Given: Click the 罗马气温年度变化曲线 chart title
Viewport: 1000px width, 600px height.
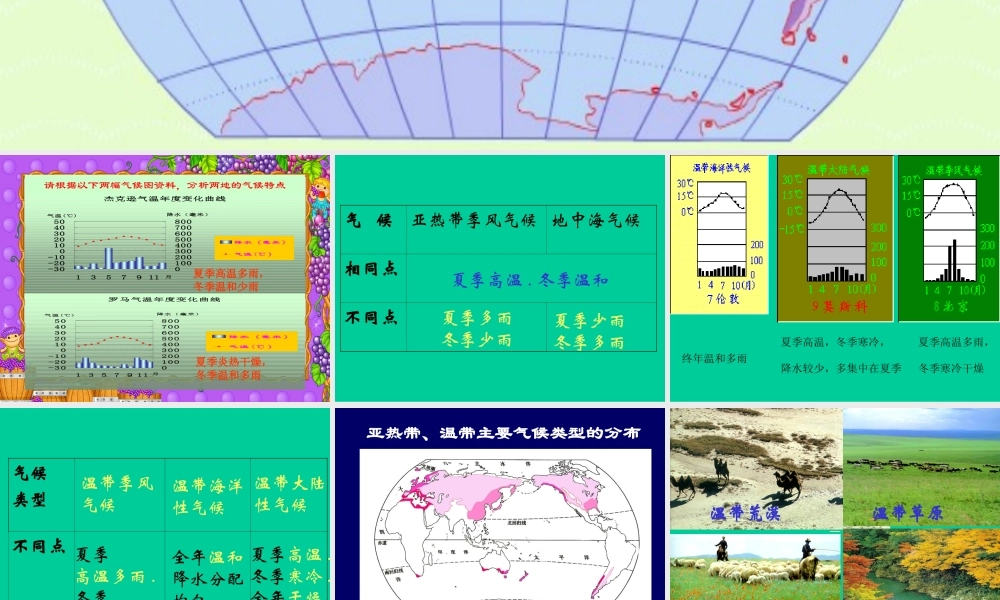Looking at the screenshot, I should pos(164,299).
